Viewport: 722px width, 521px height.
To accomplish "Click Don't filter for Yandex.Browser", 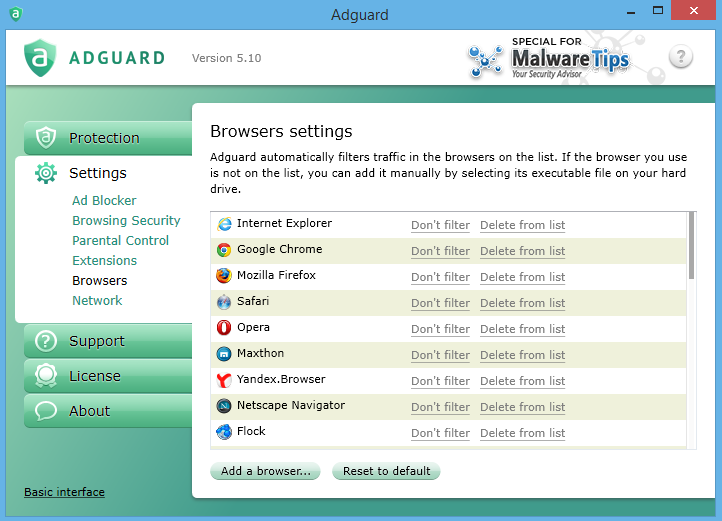I will [440, 381].
